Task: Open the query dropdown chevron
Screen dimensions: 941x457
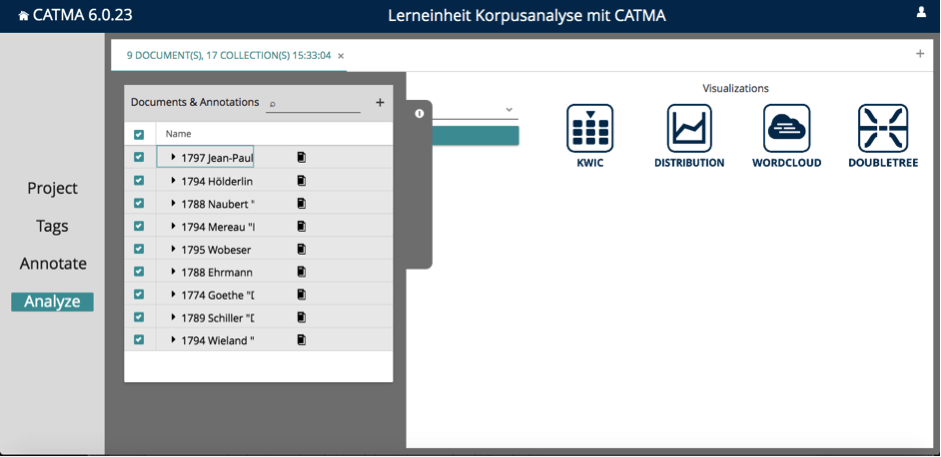Action: (x=509, y=110)
